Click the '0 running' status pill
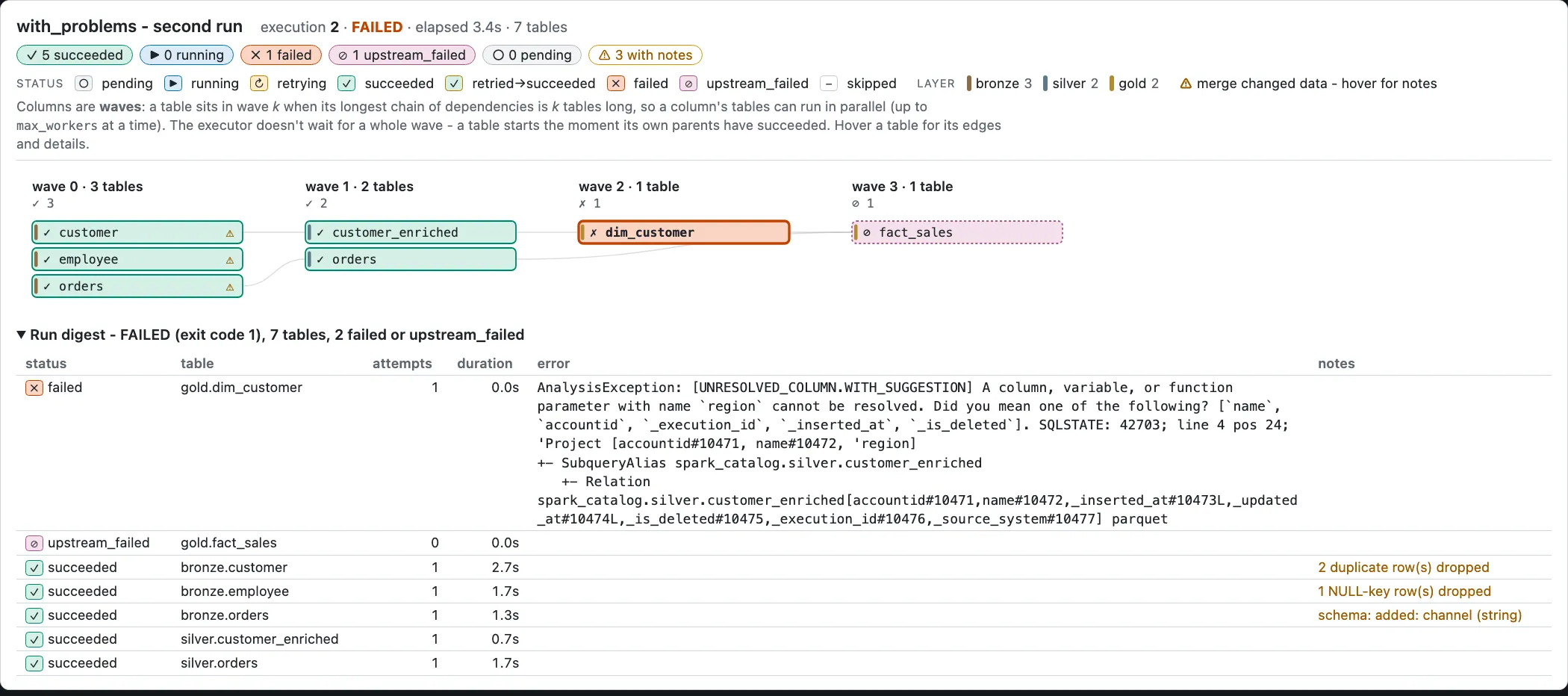Screen dimensions: 1568x696 point(186,55)
